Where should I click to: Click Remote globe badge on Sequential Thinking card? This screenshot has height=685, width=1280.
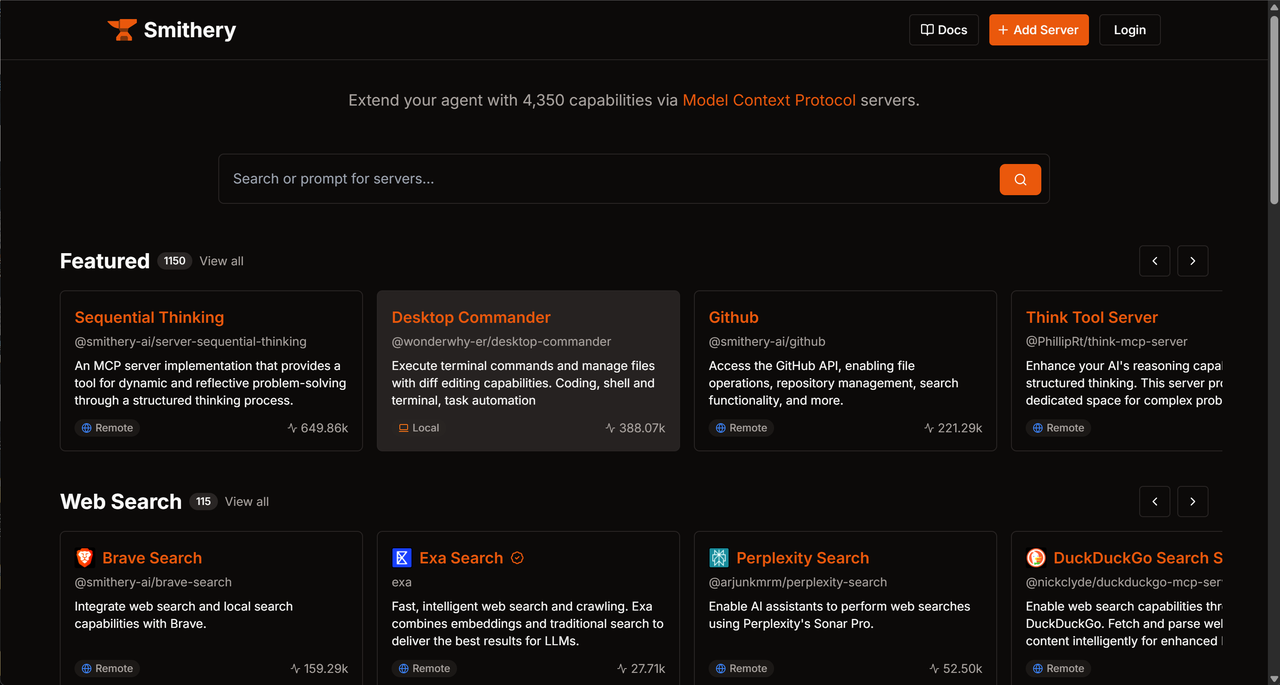click(107, 428)
